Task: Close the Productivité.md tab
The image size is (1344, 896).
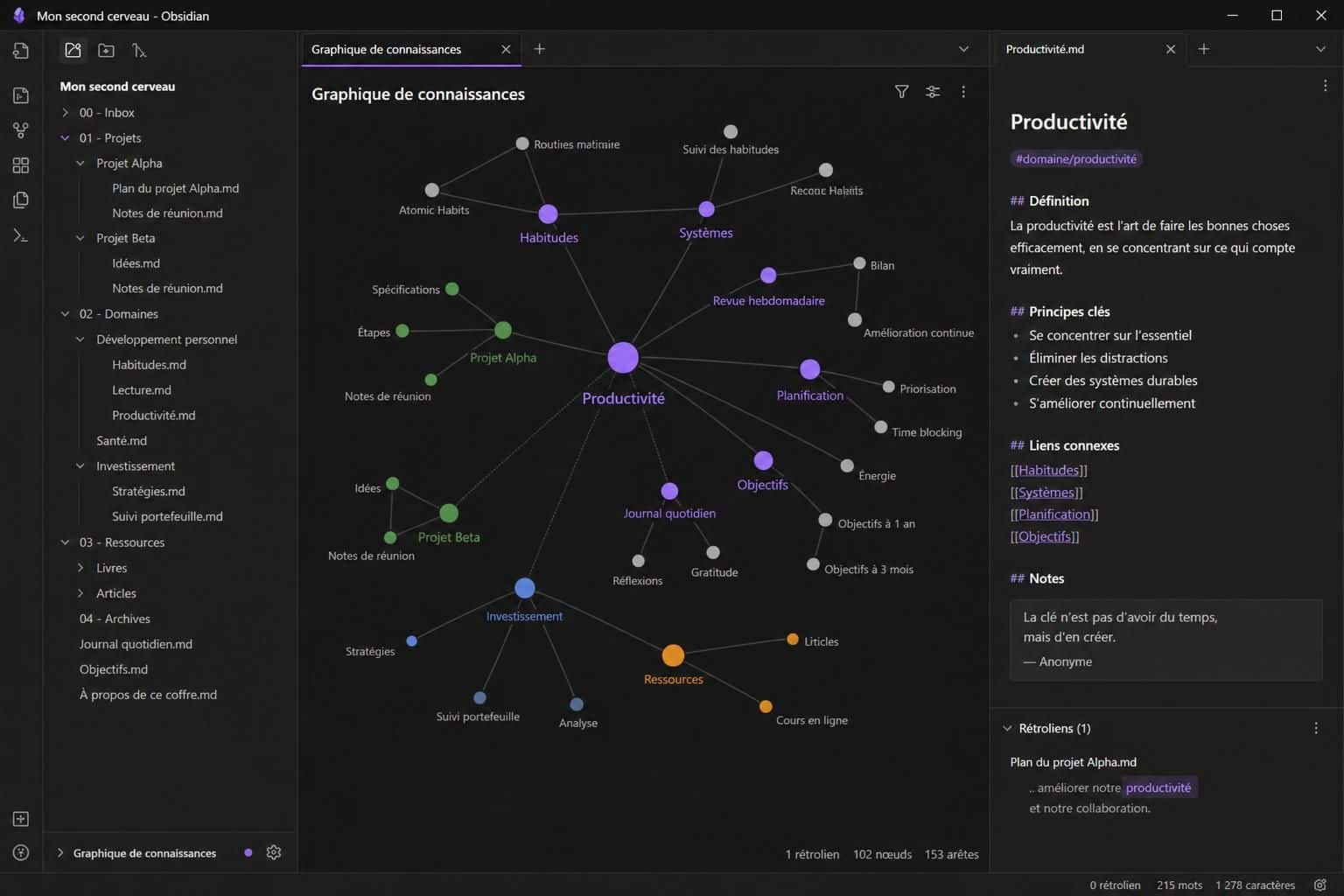Action: 1171,49
